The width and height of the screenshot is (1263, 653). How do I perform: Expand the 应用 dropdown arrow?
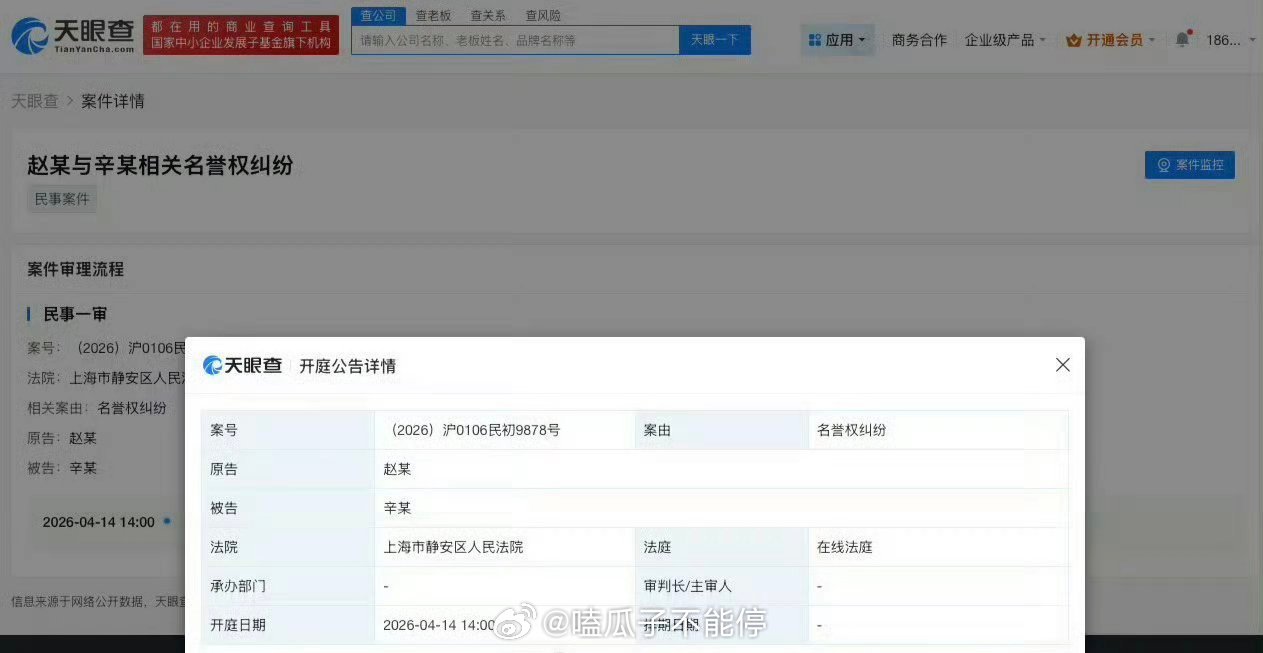click(862, 40)
